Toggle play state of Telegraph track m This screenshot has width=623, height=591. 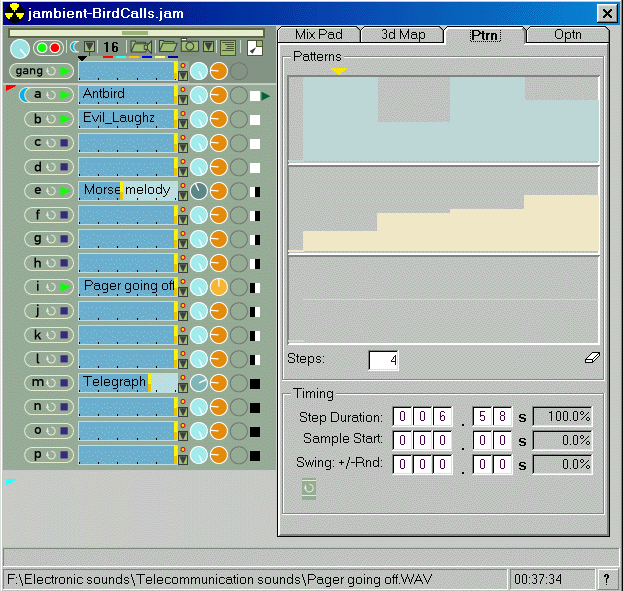[x=65, y=383]
